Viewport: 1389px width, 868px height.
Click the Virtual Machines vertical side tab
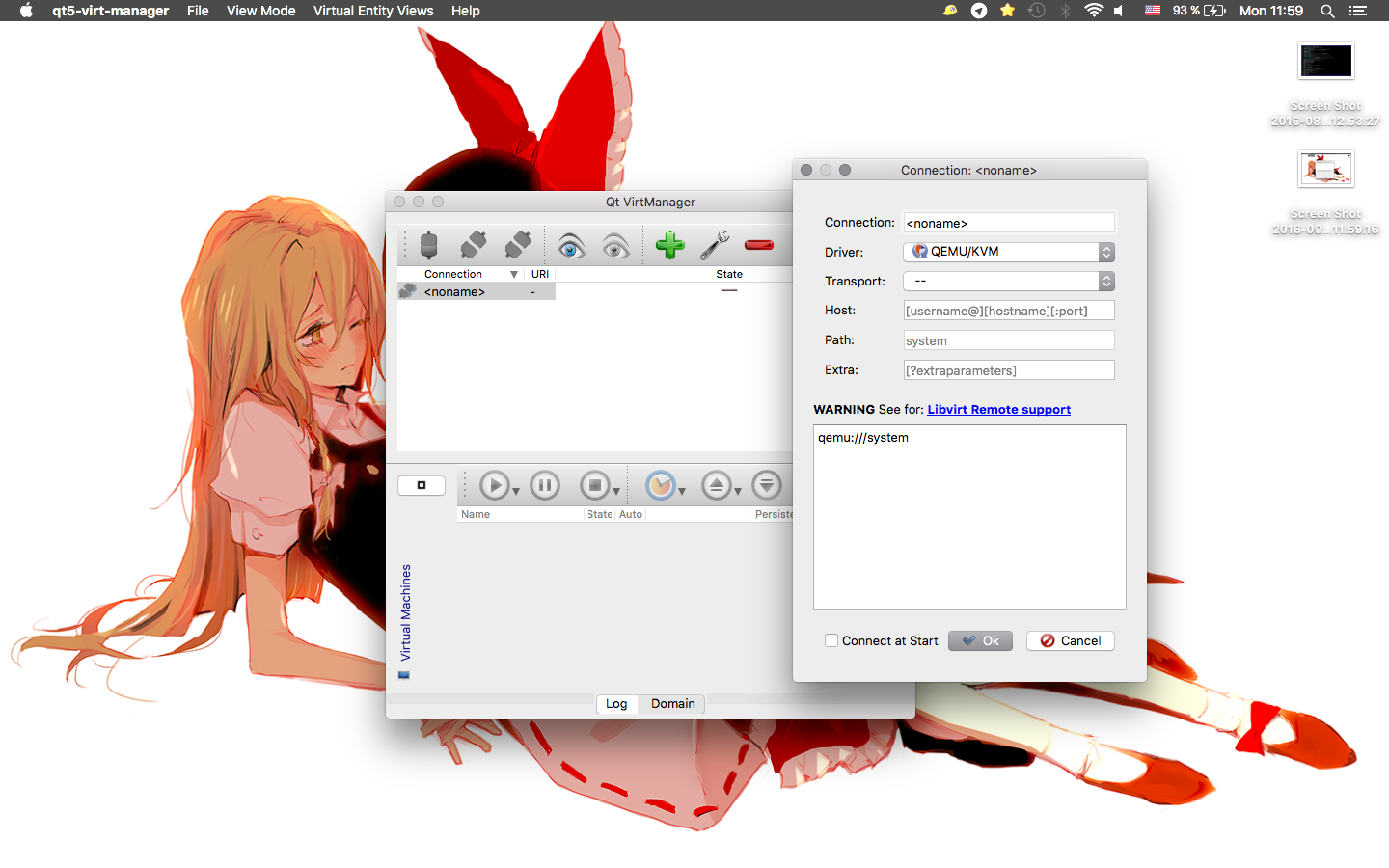click(405, 620)
